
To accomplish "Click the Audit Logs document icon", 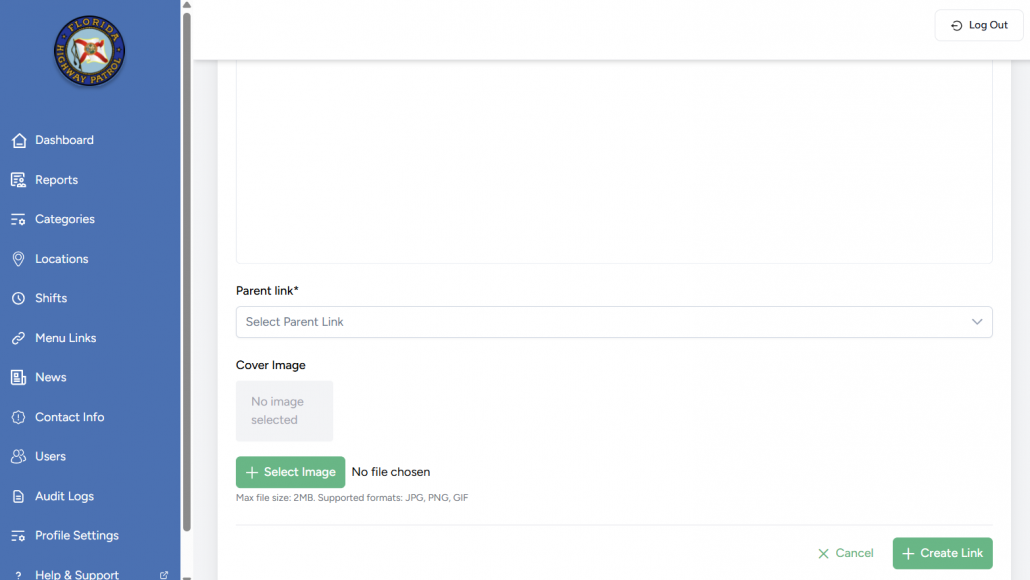I will [18, 496].
